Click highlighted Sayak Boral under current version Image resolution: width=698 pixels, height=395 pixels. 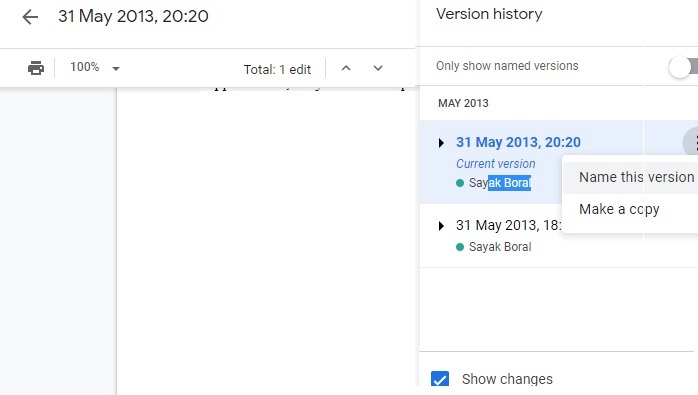tap(500, 183)
